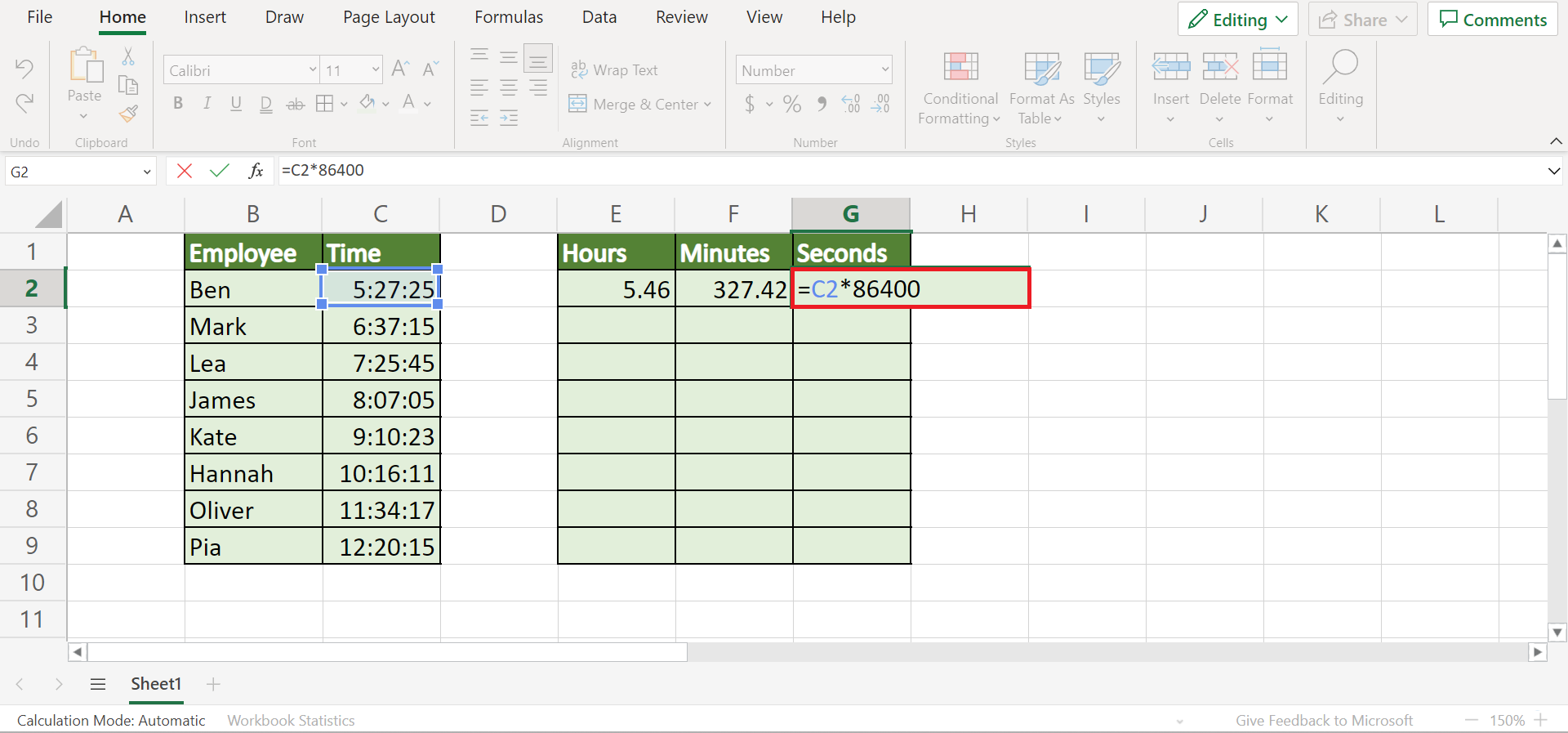Cancel the formula entry with the red X
This screenshot has width=1568, height=733.
(x=185, y=171)
